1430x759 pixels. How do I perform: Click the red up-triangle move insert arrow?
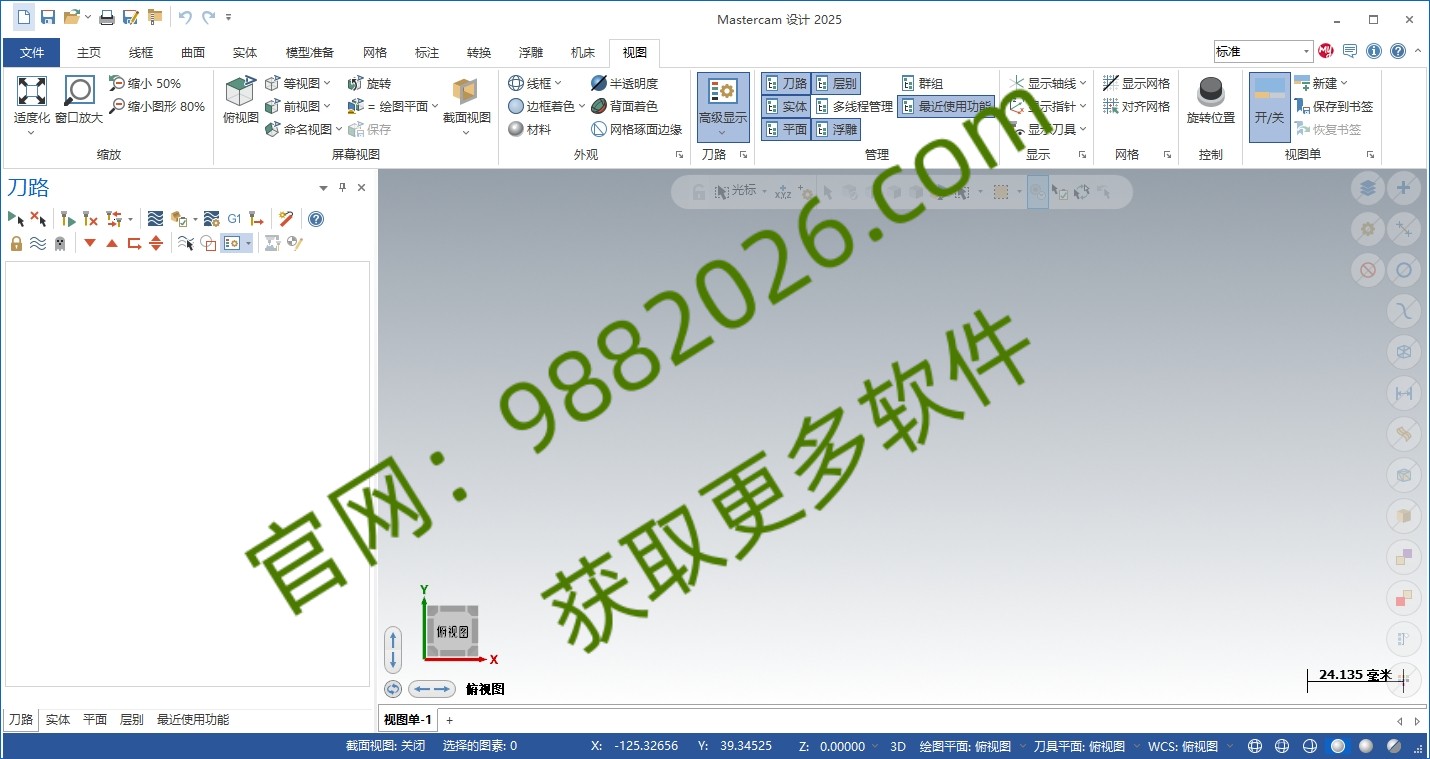[x=112, y=243]
